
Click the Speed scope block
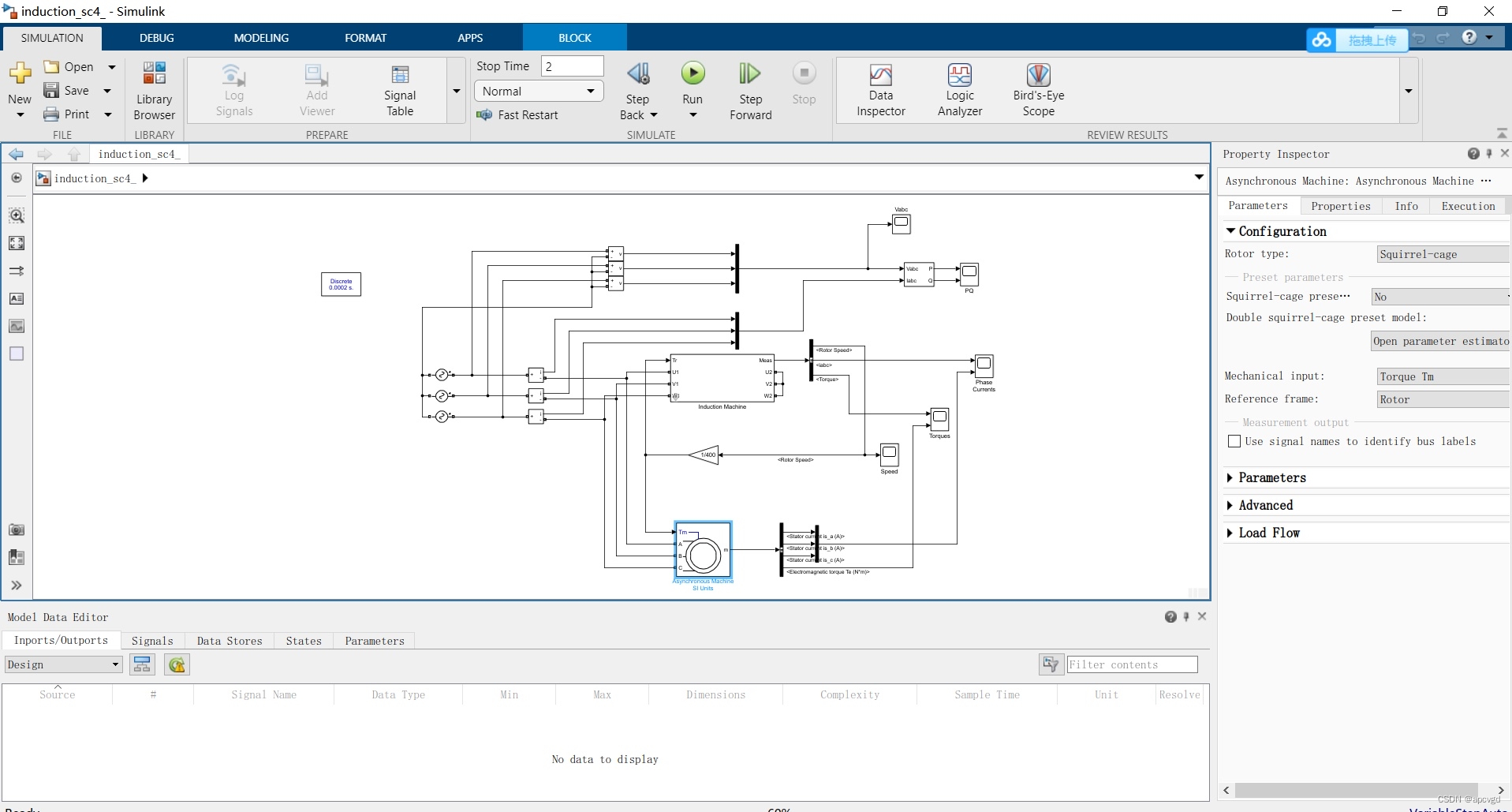click(889, 455)
